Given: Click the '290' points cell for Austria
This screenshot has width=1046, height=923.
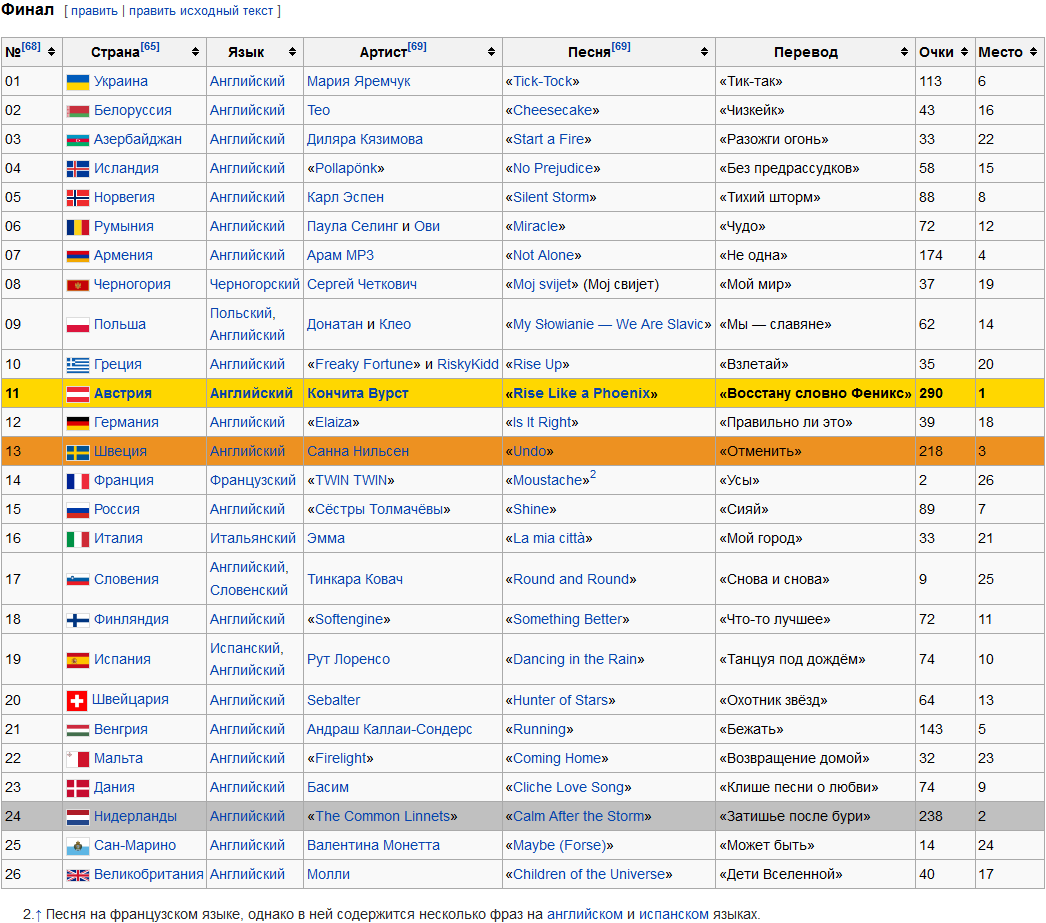Looking at the screenshot, I should click(945, 393).
